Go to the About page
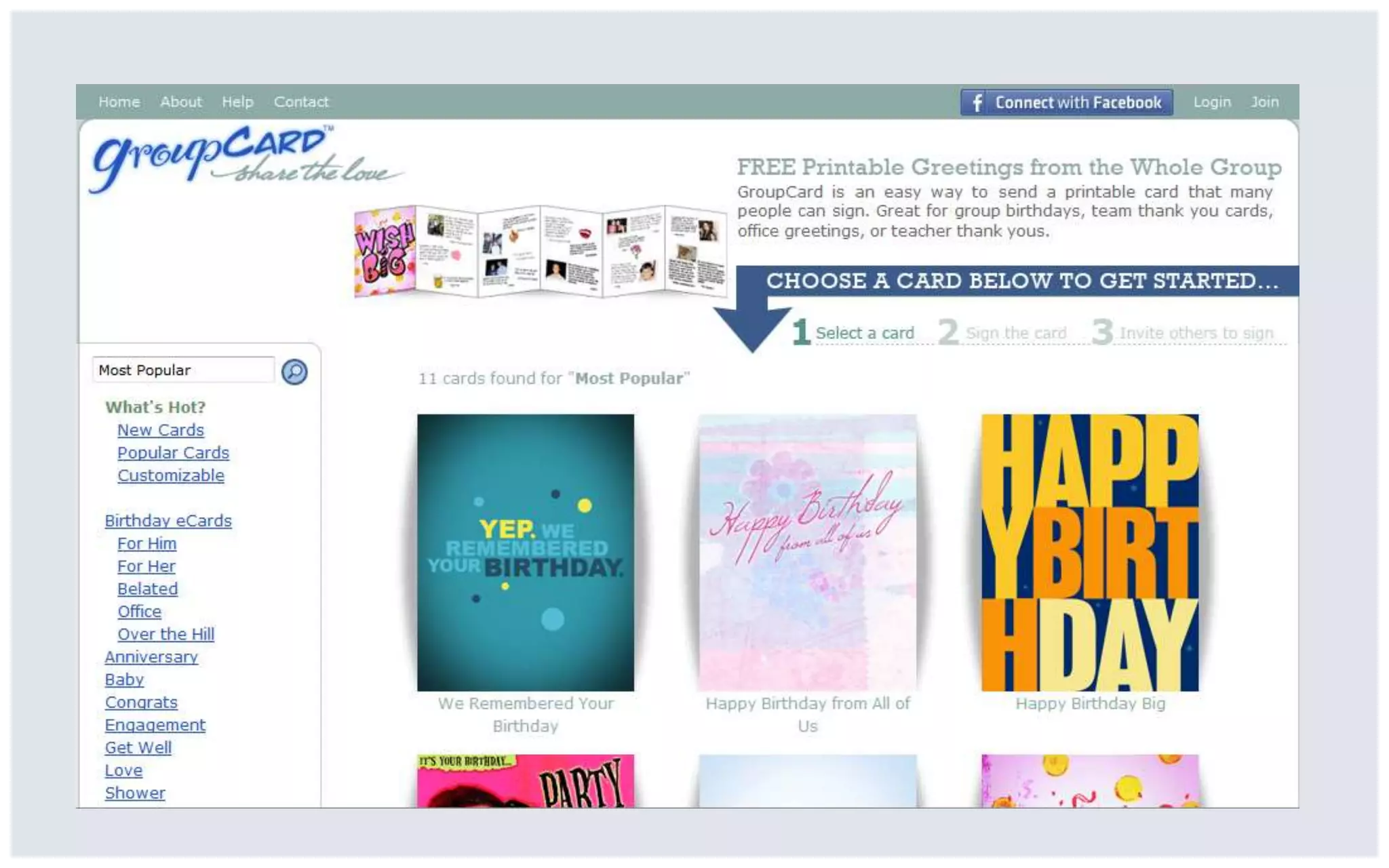This screenshot has width=1389, height=868. coord(181,102)
